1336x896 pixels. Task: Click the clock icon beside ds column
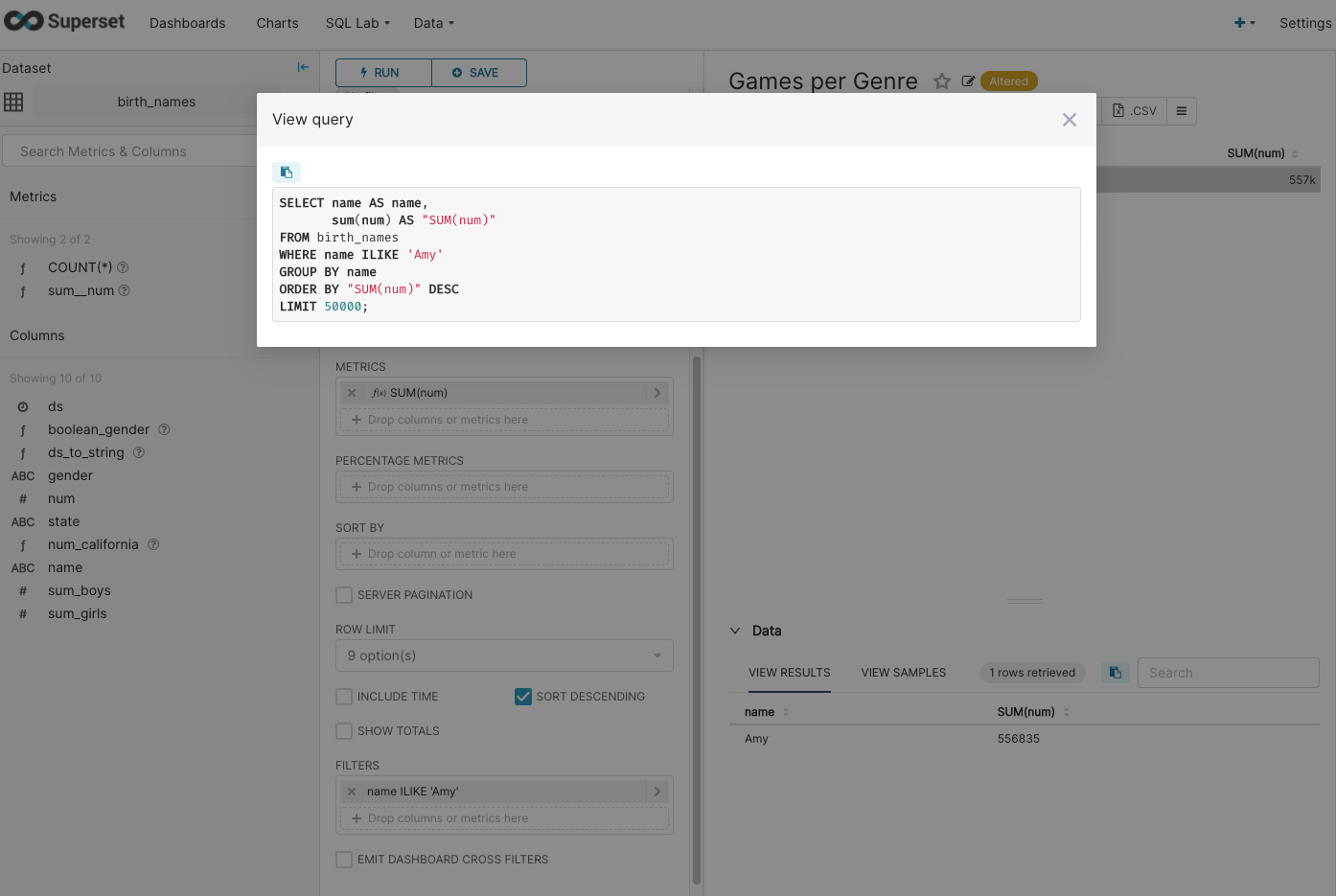click(x=23, y=406)
